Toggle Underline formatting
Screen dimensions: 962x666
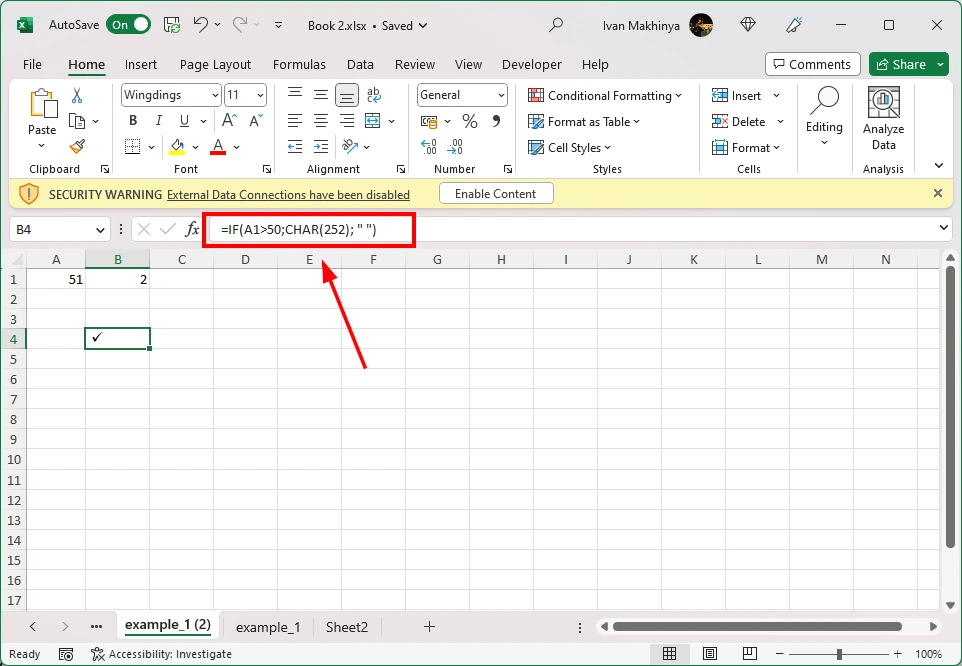point(184,121)
